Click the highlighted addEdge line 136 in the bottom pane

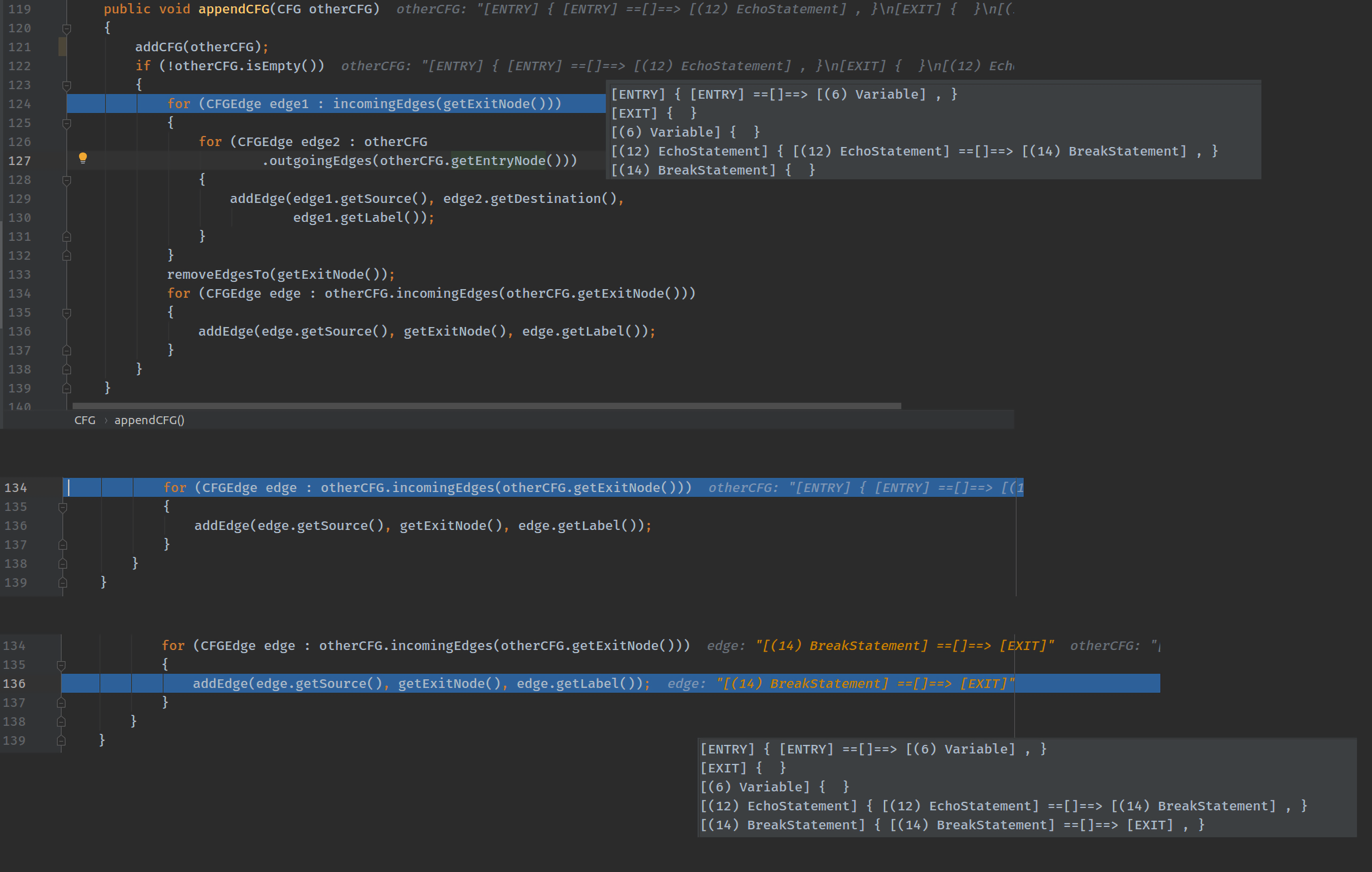(610, 683)
